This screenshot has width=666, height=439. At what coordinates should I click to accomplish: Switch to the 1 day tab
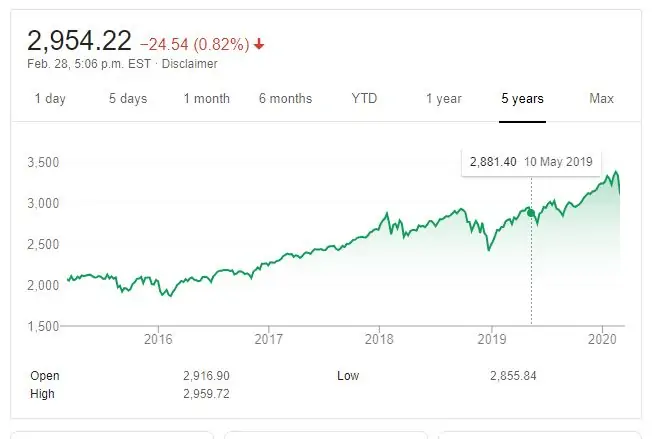tap(50, 98)
